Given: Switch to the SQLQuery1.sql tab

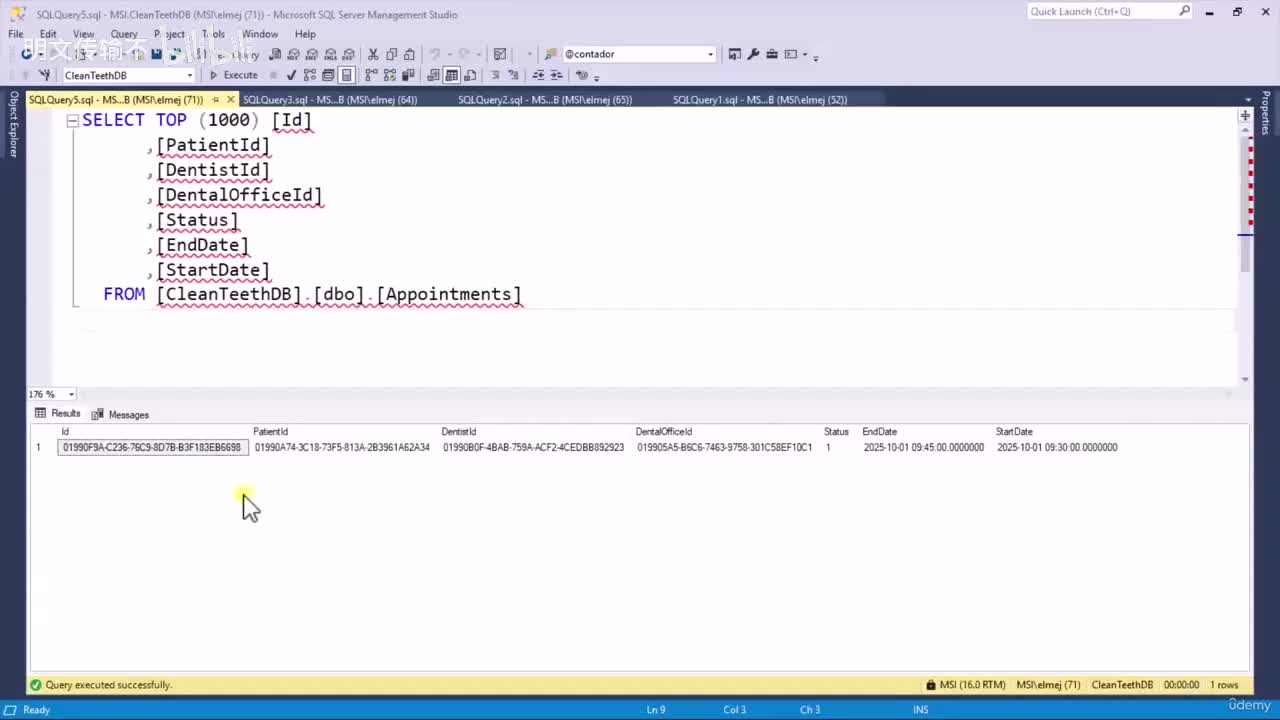Looking at the screenshot, I should coord(760,99).
